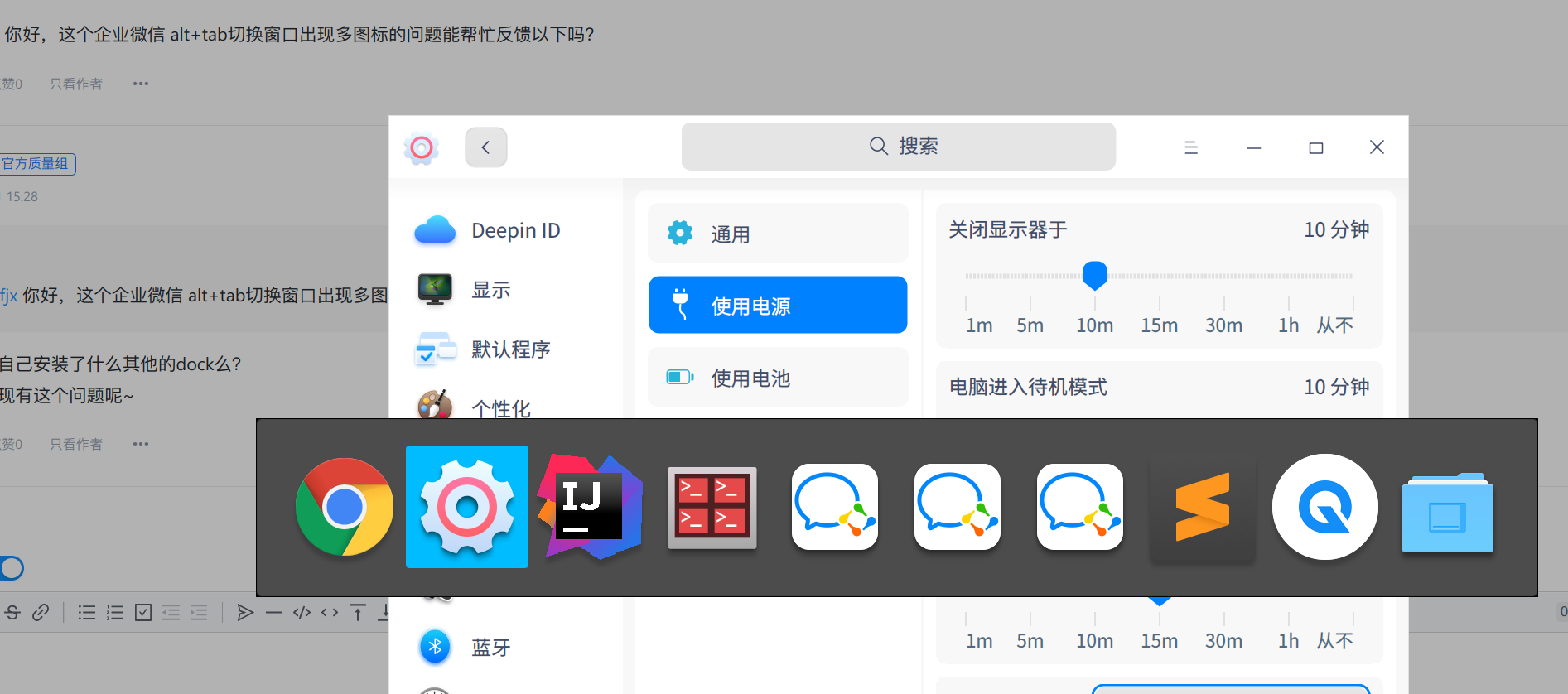Increase indent in the editor toolbar
1568x694 pixels.
[x=200, y=613]
